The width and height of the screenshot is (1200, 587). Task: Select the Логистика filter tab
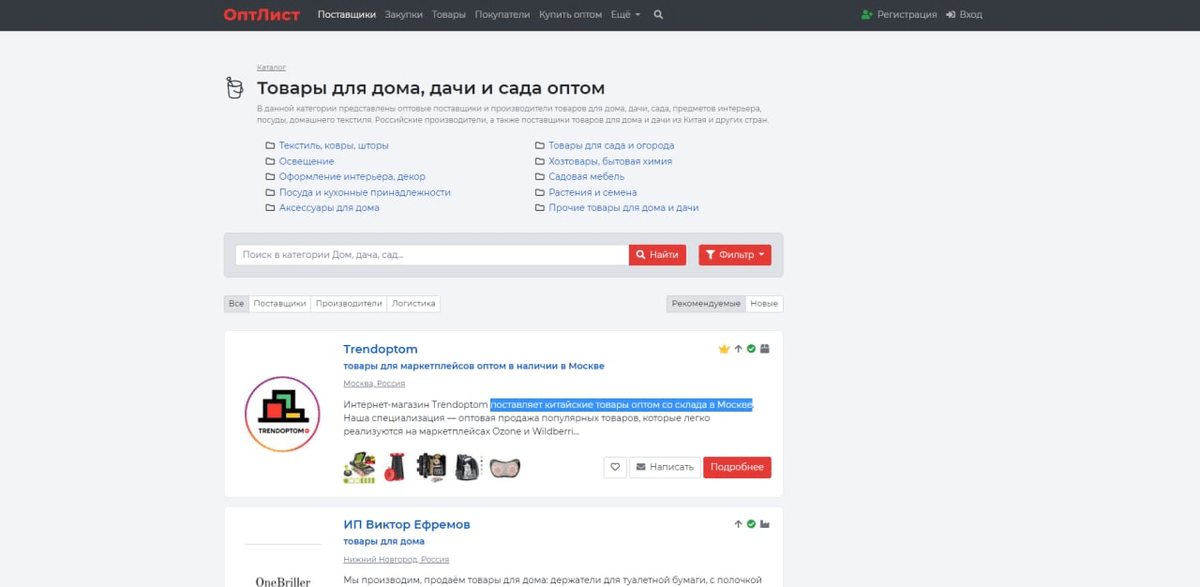pyautogui.click(x=413, y=303)
